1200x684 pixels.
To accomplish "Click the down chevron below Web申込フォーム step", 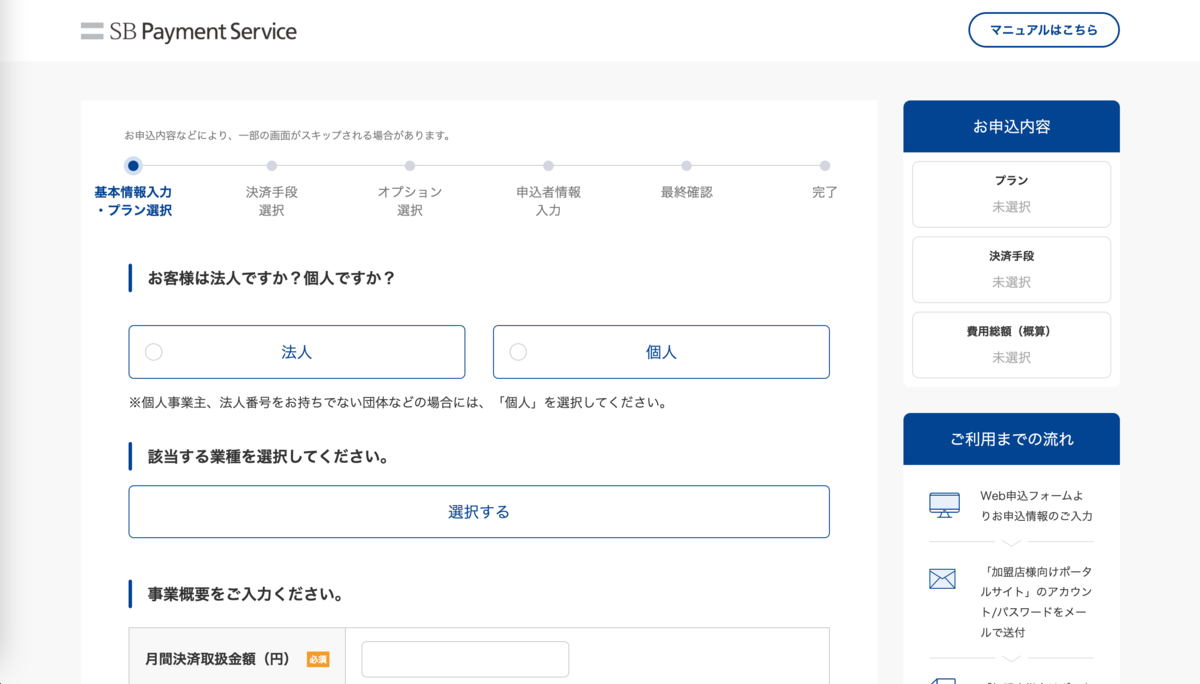I will point(1011,542).
